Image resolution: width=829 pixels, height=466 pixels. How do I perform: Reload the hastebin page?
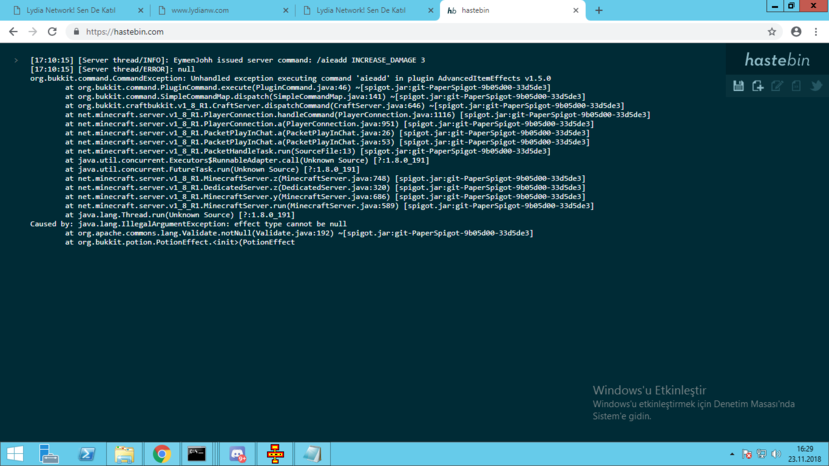pyautogui.click(x=52, y=32)
